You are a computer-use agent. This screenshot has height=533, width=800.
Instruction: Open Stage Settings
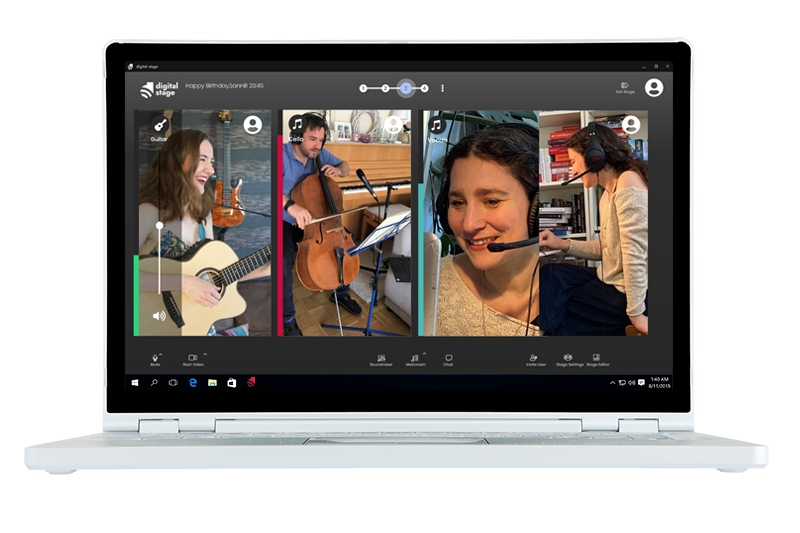569,358
